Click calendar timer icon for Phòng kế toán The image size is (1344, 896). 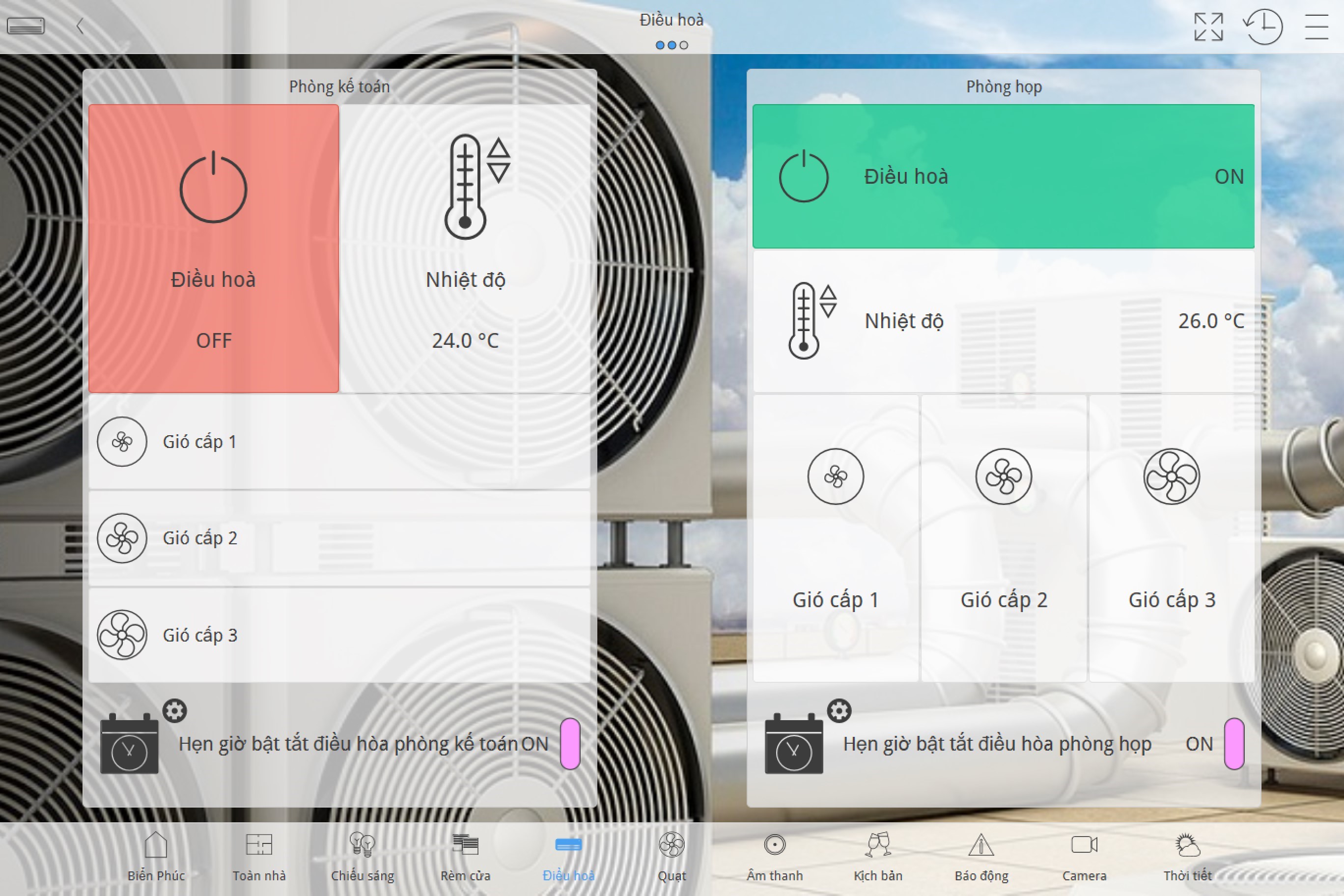coord(129,744)
